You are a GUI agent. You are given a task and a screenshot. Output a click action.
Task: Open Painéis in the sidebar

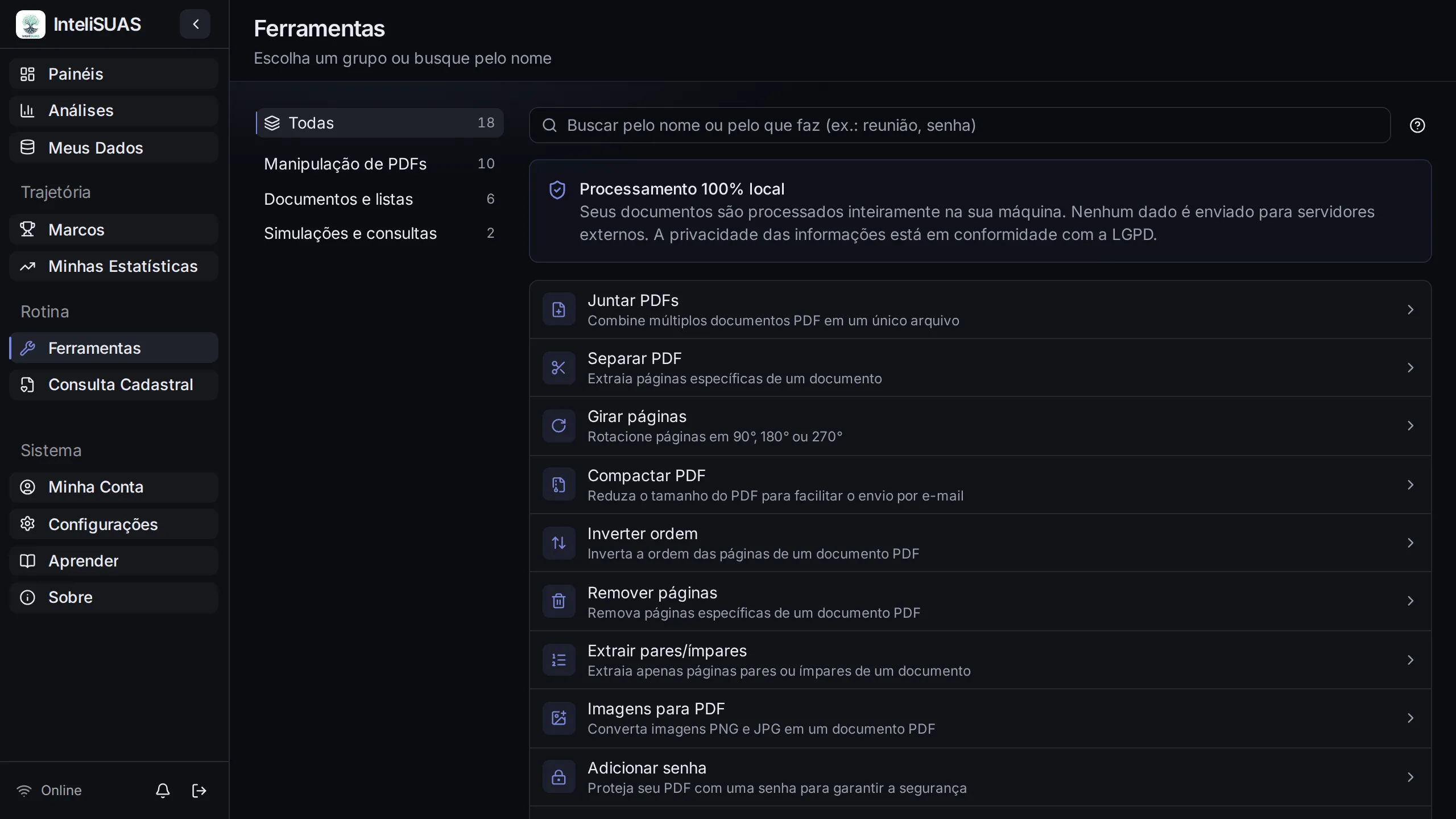pos(114,74)
